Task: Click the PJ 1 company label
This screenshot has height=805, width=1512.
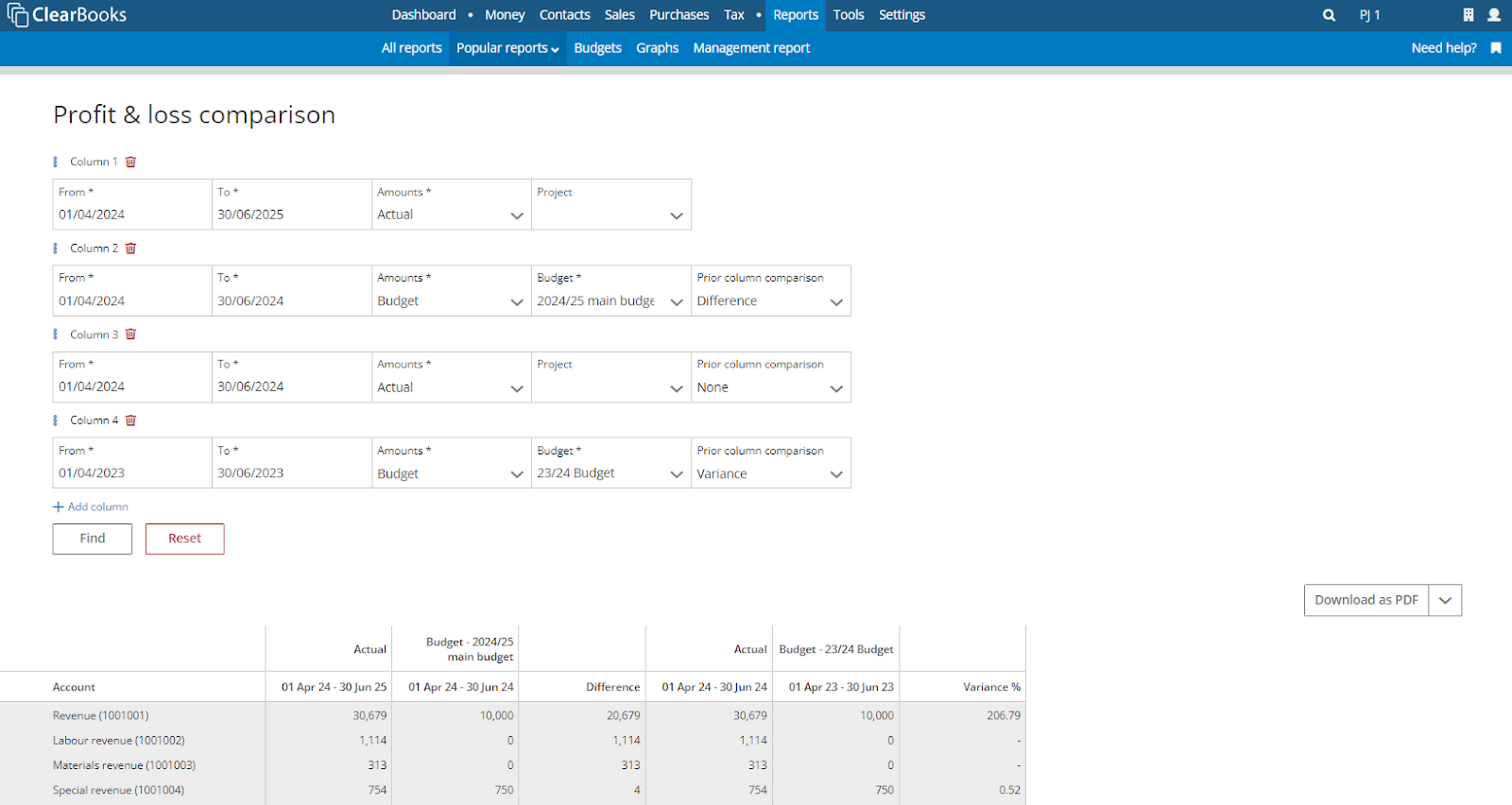Action: tap(1370, 15)
